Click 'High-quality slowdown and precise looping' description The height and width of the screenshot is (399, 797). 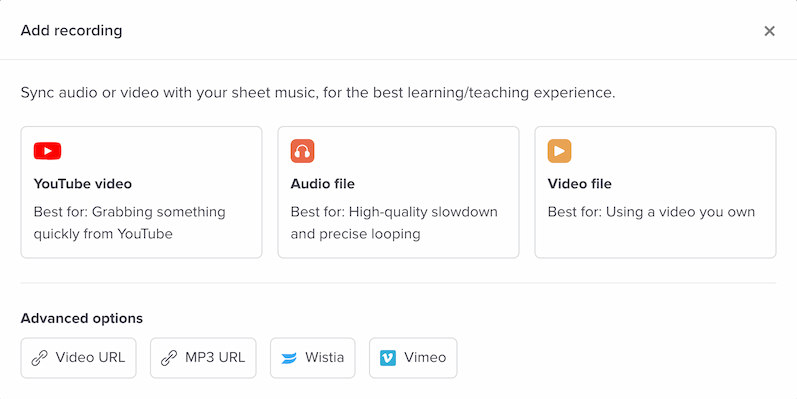394,223
